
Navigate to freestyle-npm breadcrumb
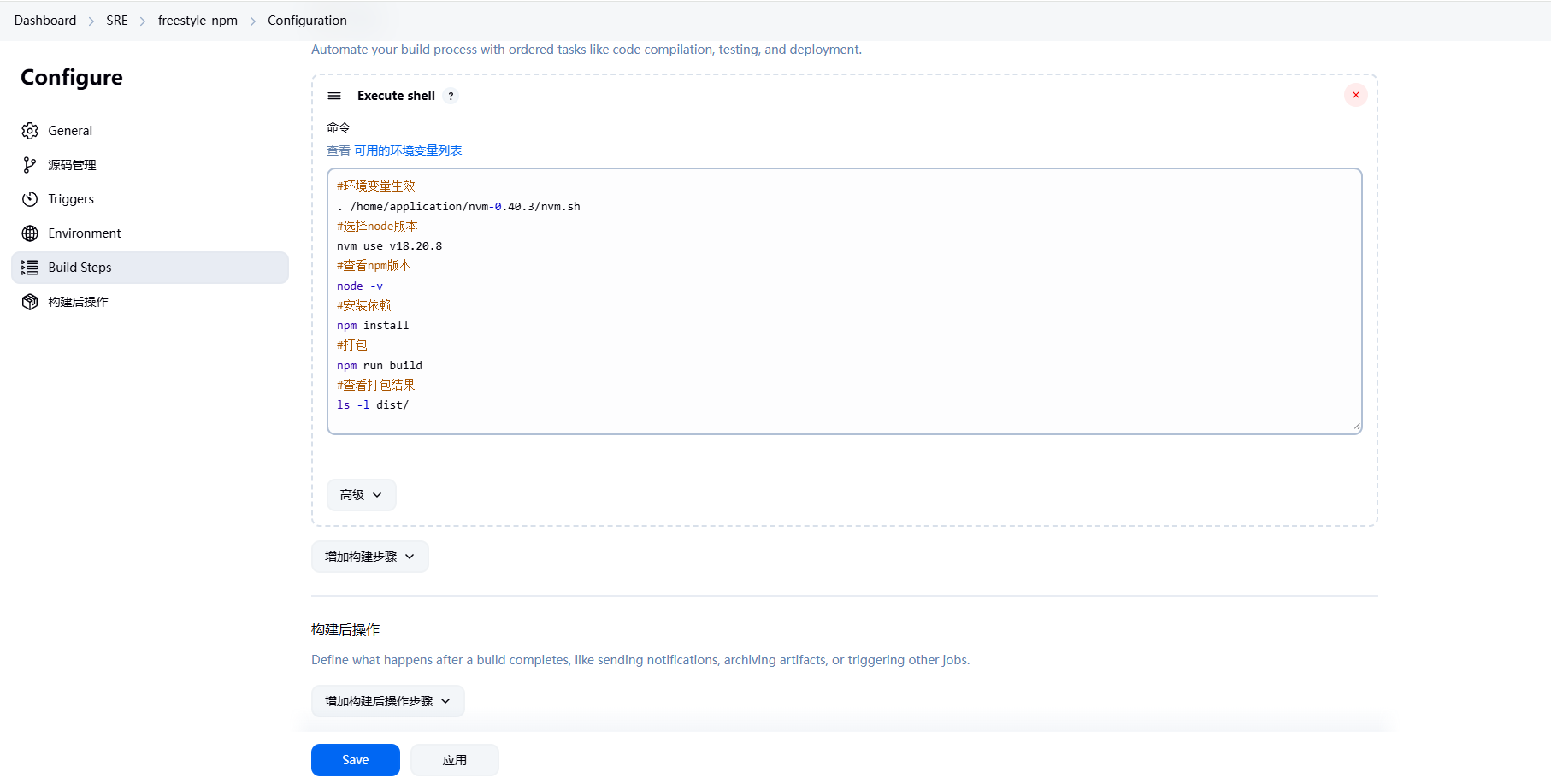(198, 21)
